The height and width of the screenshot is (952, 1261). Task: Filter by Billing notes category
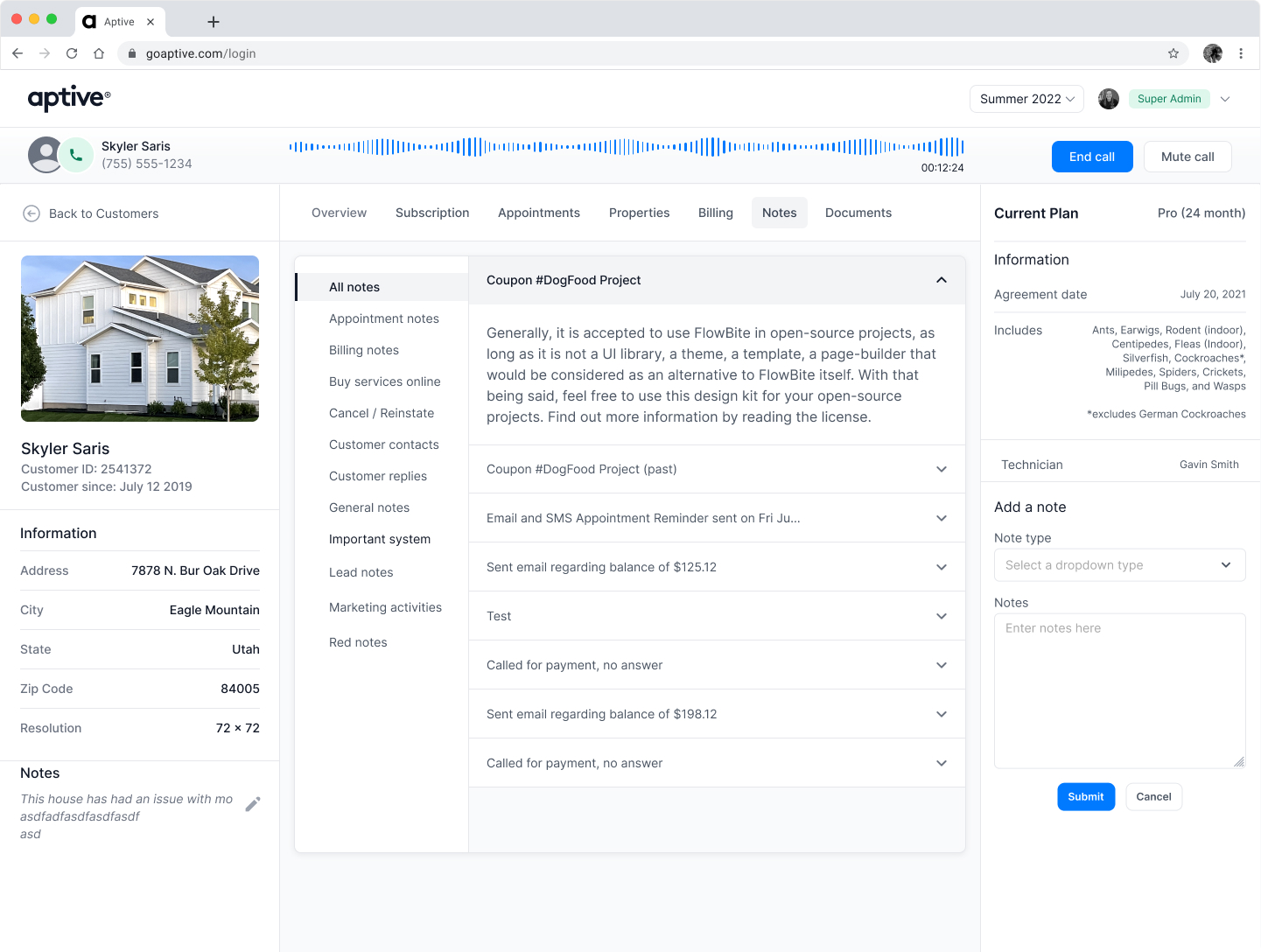pos(364,350)
